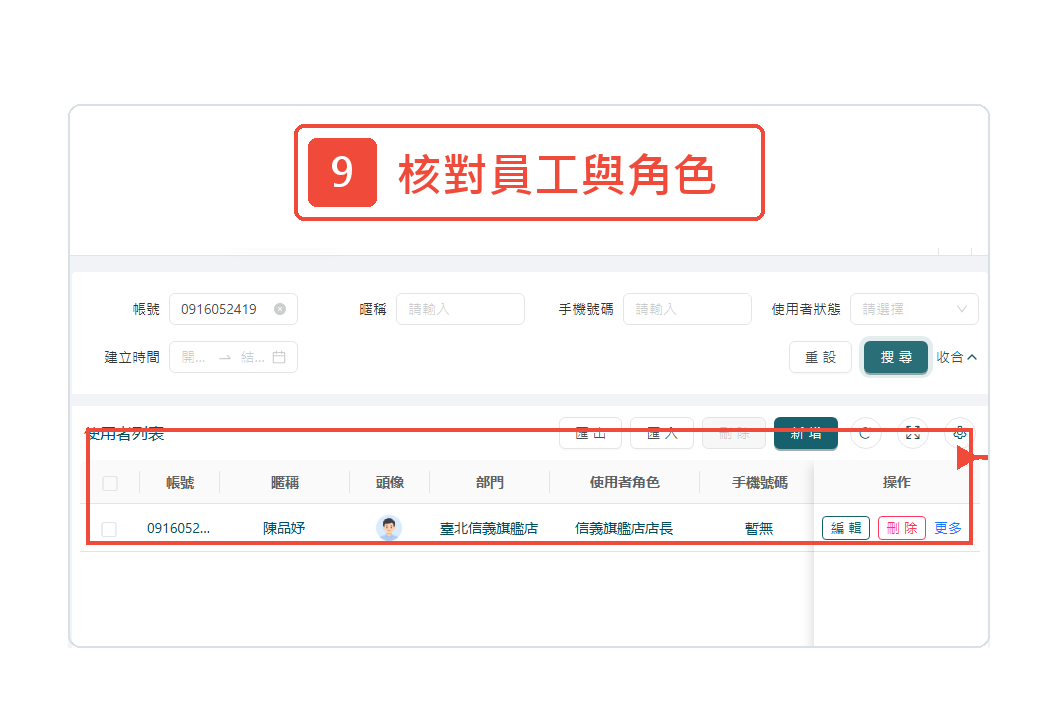Click the 暱稱 column header
Viewport: 1058px width, 716px height.
click(x=284, y=483)
